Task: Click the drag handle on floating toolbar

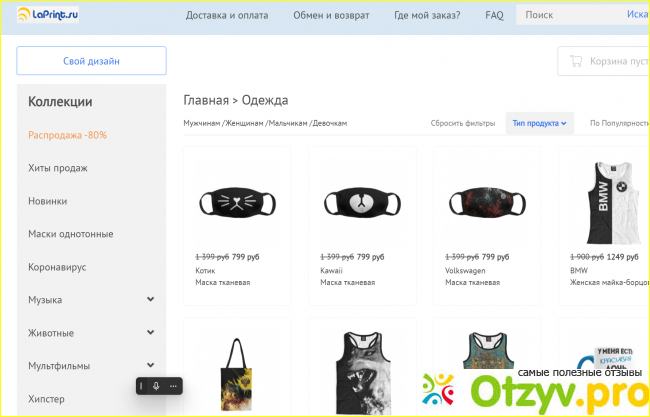Action: tap(142, 386)
